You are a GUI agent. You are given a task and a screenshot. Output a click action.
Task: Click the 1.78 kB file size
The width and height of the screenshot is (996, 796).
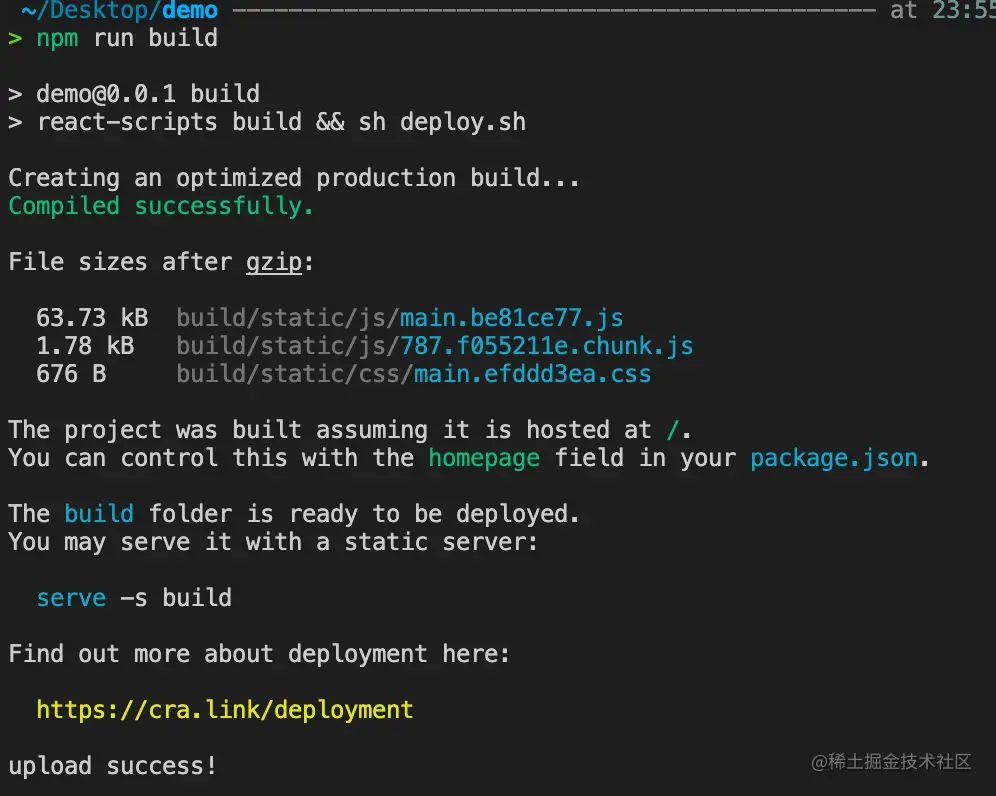pos(85,346)
